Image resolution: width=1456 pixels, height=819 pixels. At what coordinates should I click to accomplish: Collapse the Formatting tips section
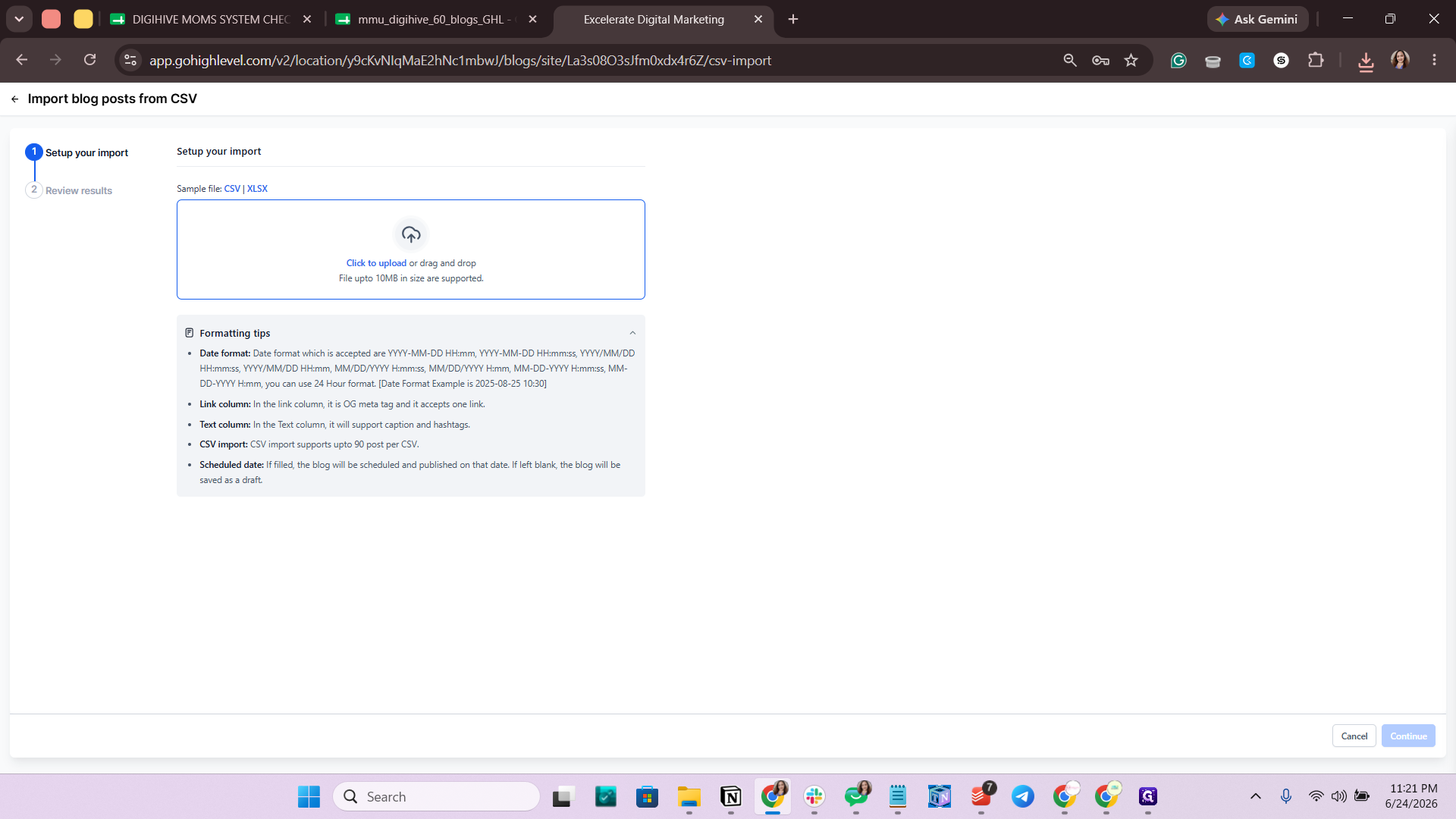tap(632, 333)
